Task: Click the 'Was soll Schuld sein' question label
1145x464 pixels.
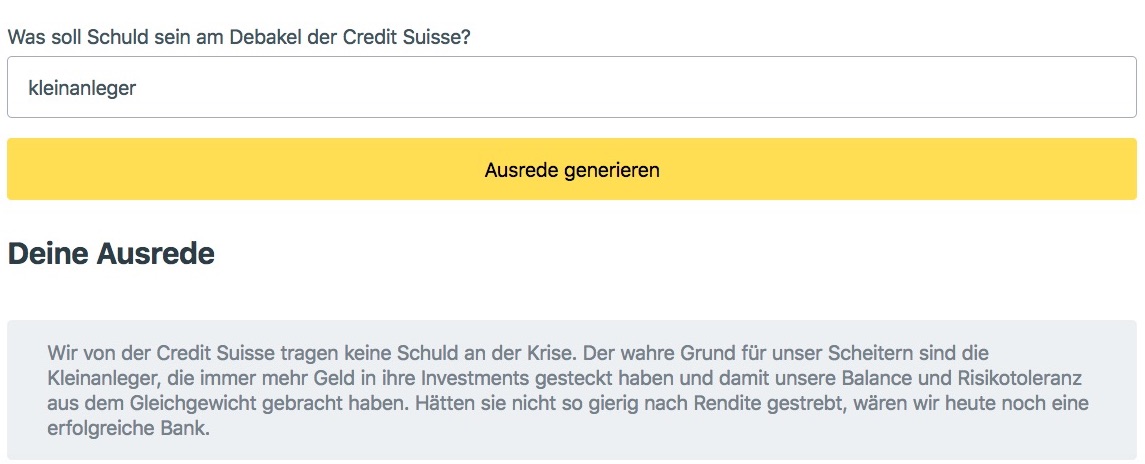Action: [240, 36]
